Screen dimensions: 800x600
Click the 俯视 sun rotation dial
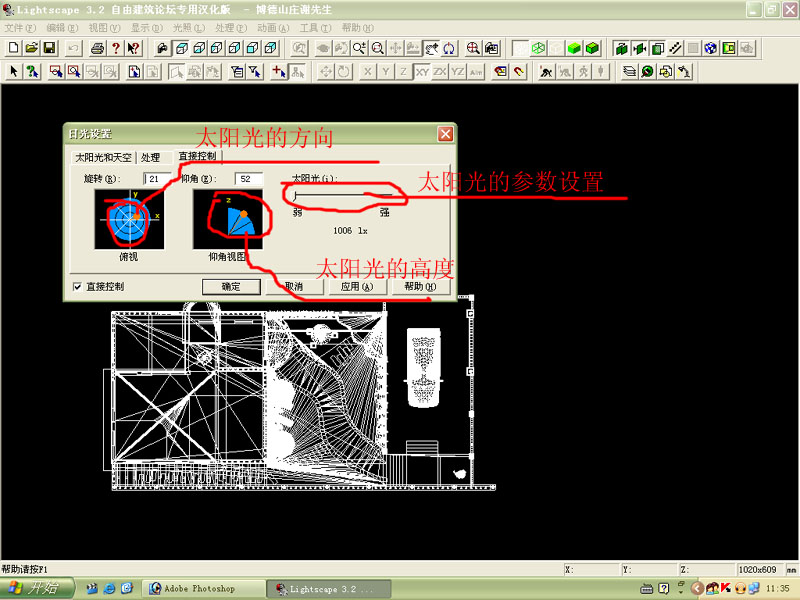click(x=130, y=219)
